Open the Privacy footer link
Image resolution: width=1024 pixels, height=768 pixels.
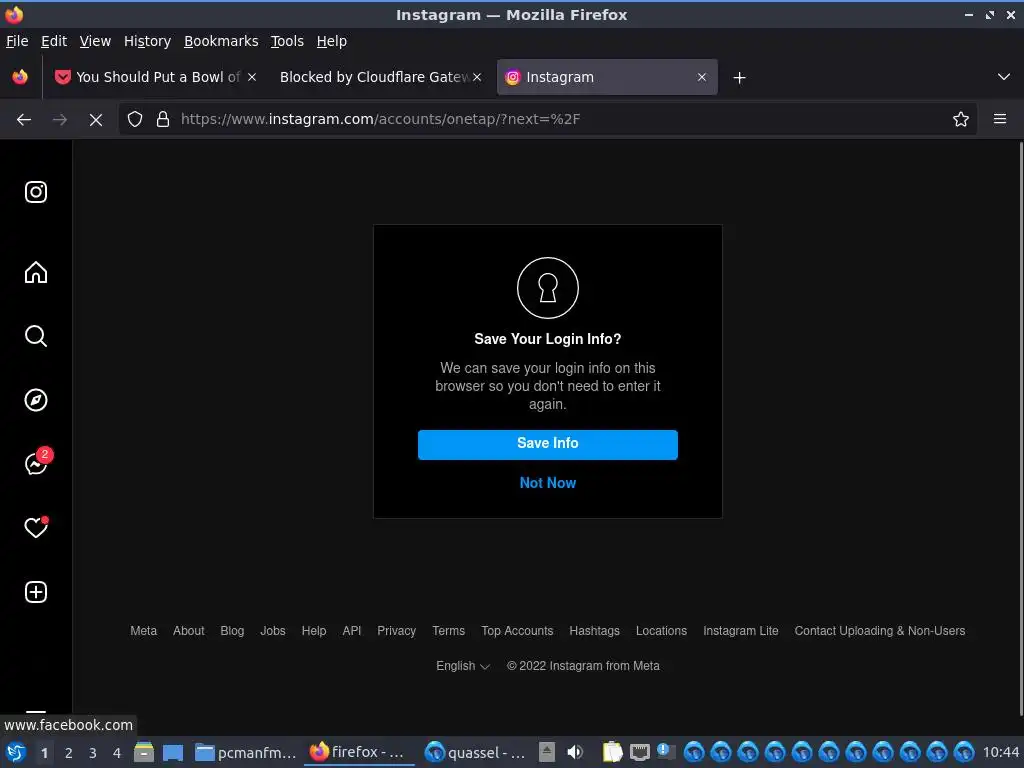pyautogui.click(x=396, y=631)
